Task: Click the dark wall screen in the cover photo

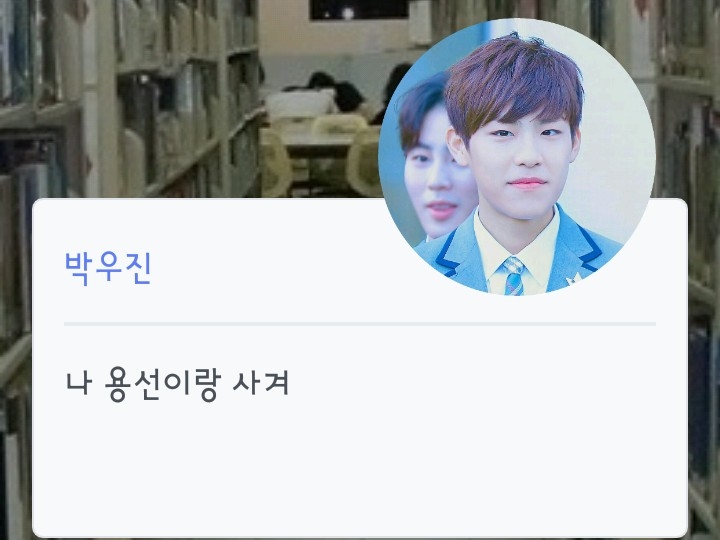Action: [359, 10]
